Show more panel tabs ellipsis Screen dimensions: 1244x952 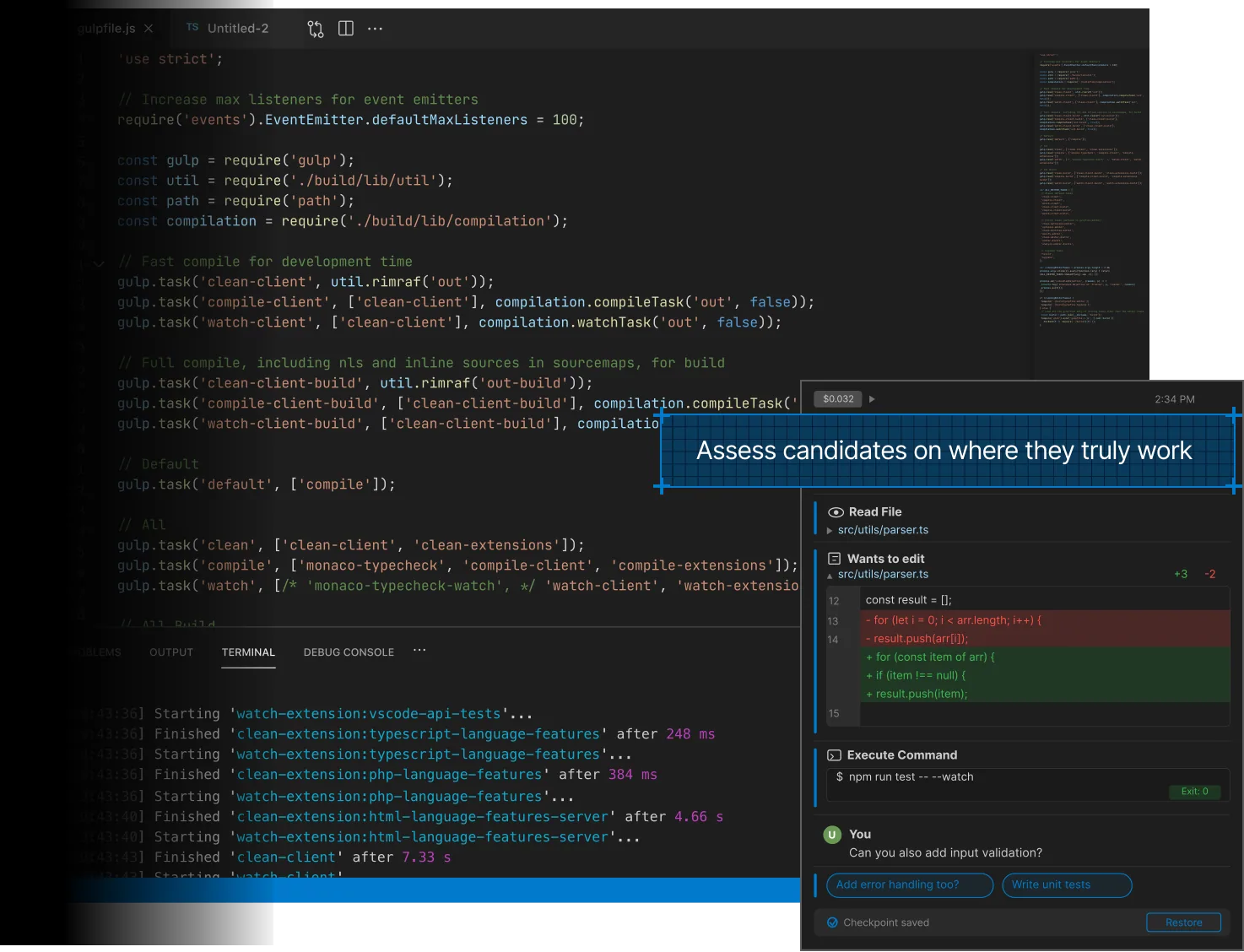pyautogui.click(x=419, y=651)
